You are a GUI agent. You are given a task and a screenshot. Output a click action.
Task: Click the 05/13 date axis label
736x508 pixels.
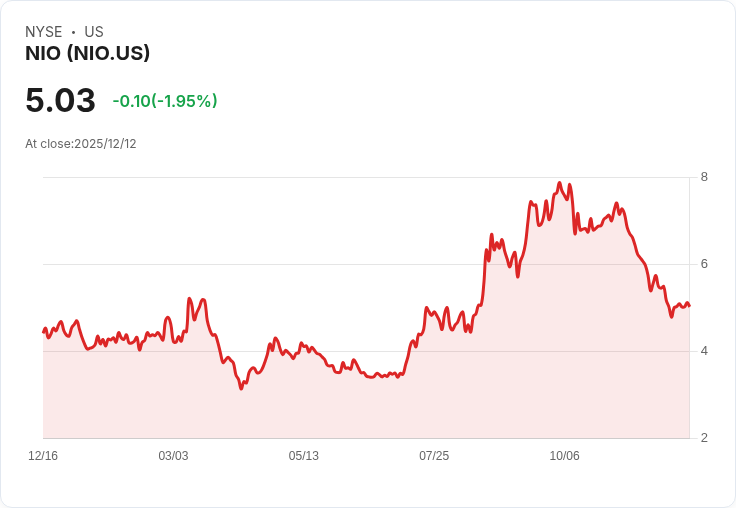coord(304,455)
